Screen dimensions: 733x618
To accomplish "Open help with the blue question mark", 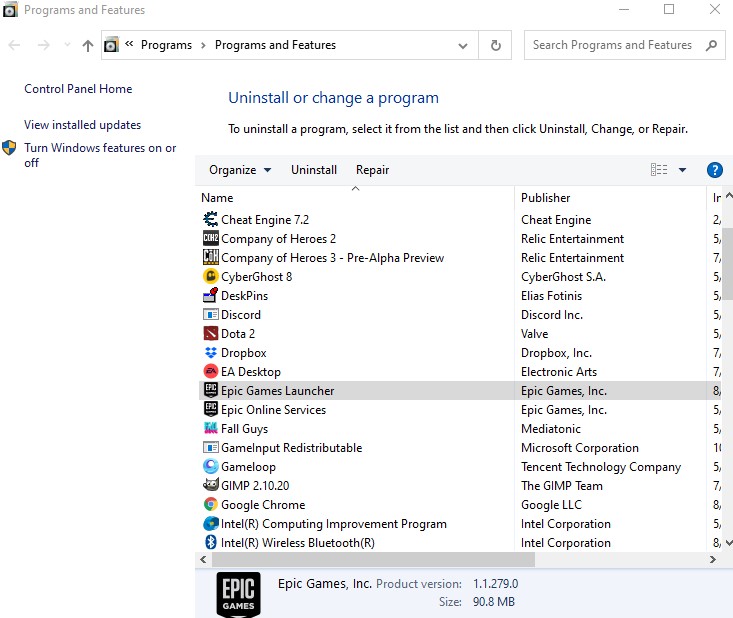I will [714, 170].
